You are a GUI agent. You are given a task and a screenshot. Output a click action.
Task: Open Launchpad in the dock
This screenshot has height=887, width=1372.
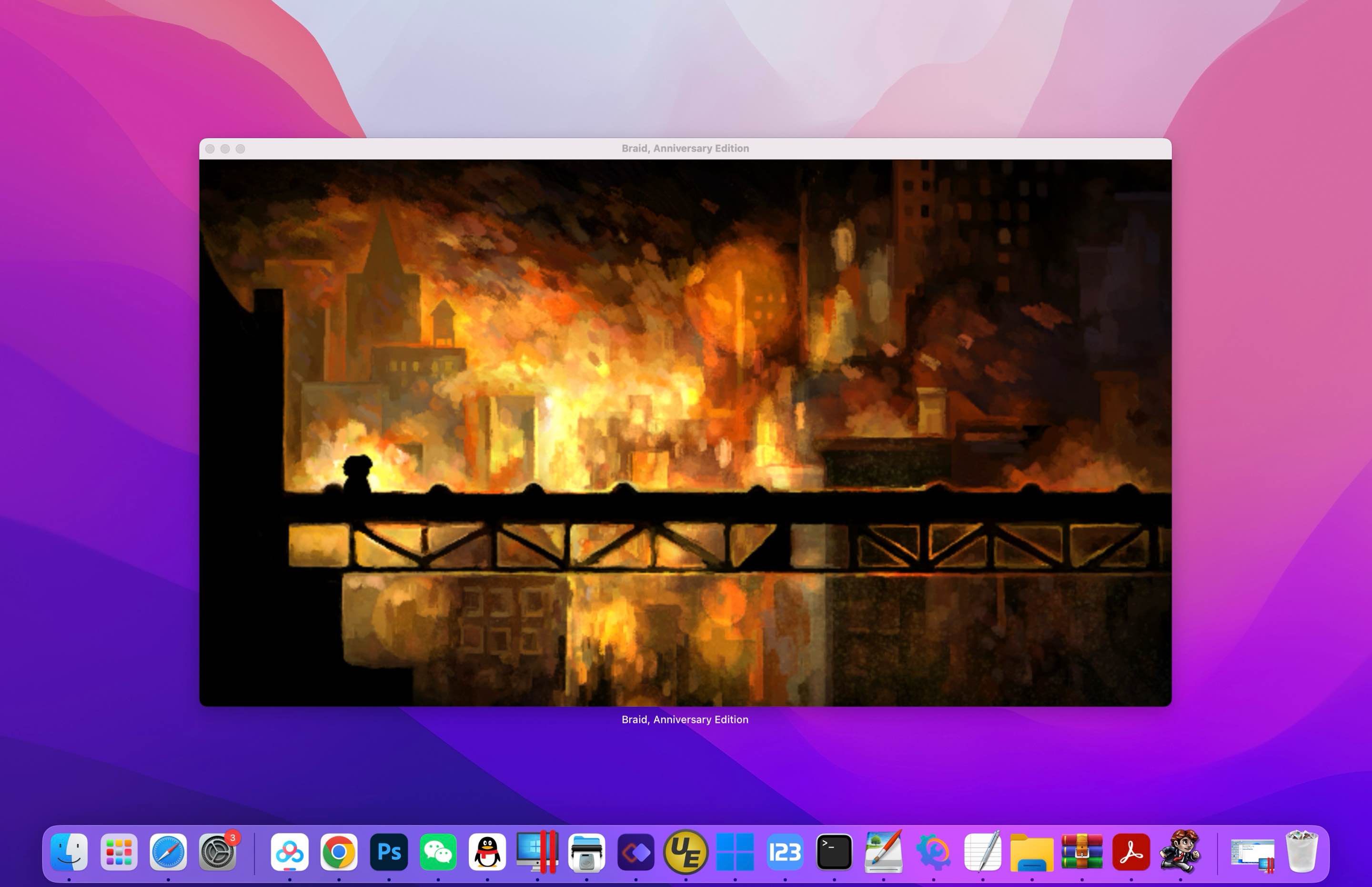(x=119, y=851)
